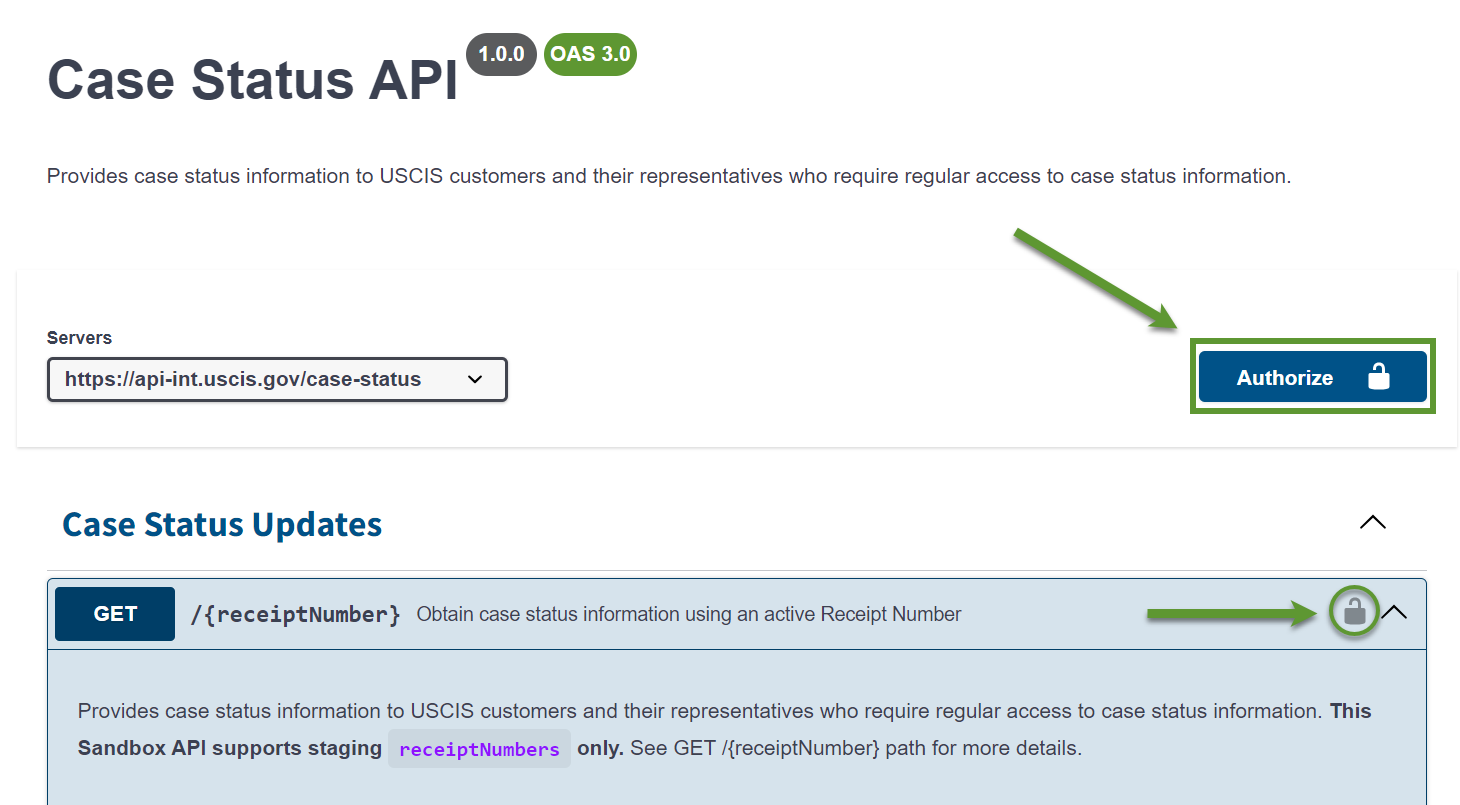
Task: Select the Case Status Updates heading
Action: tap(222, 525)
